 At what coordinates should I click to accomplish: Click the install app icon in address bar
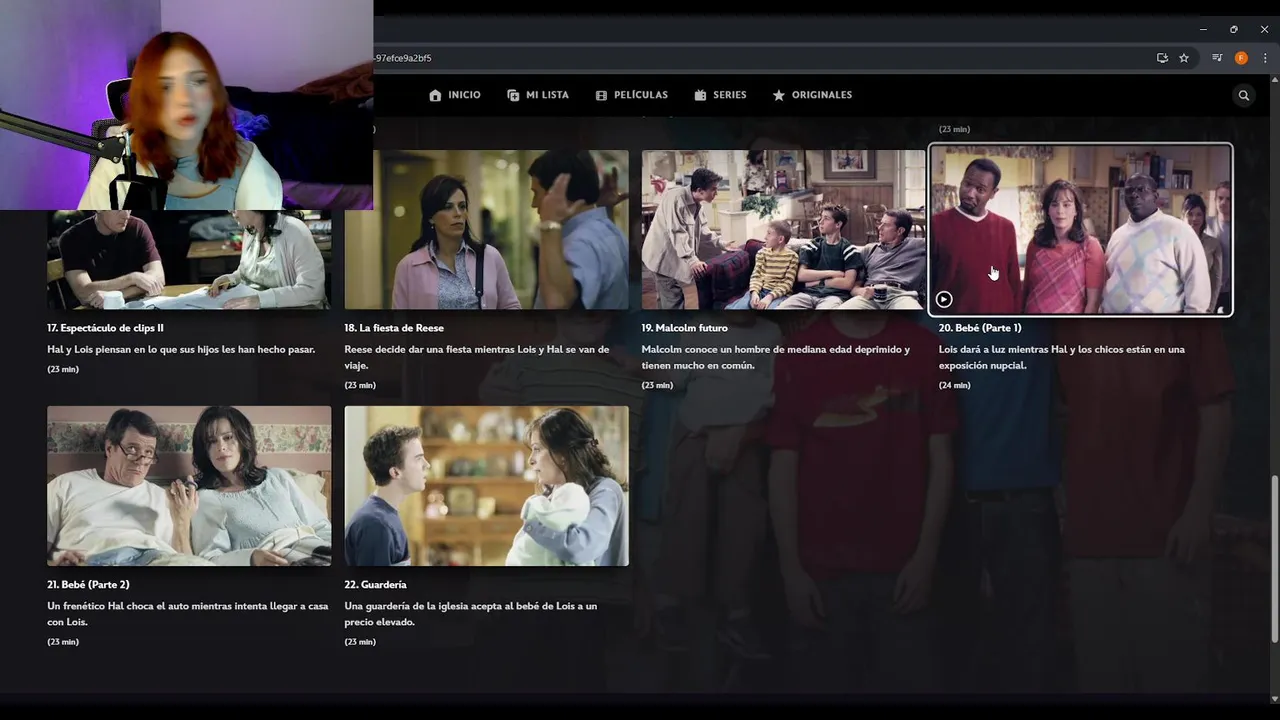tap(1162, 58)
